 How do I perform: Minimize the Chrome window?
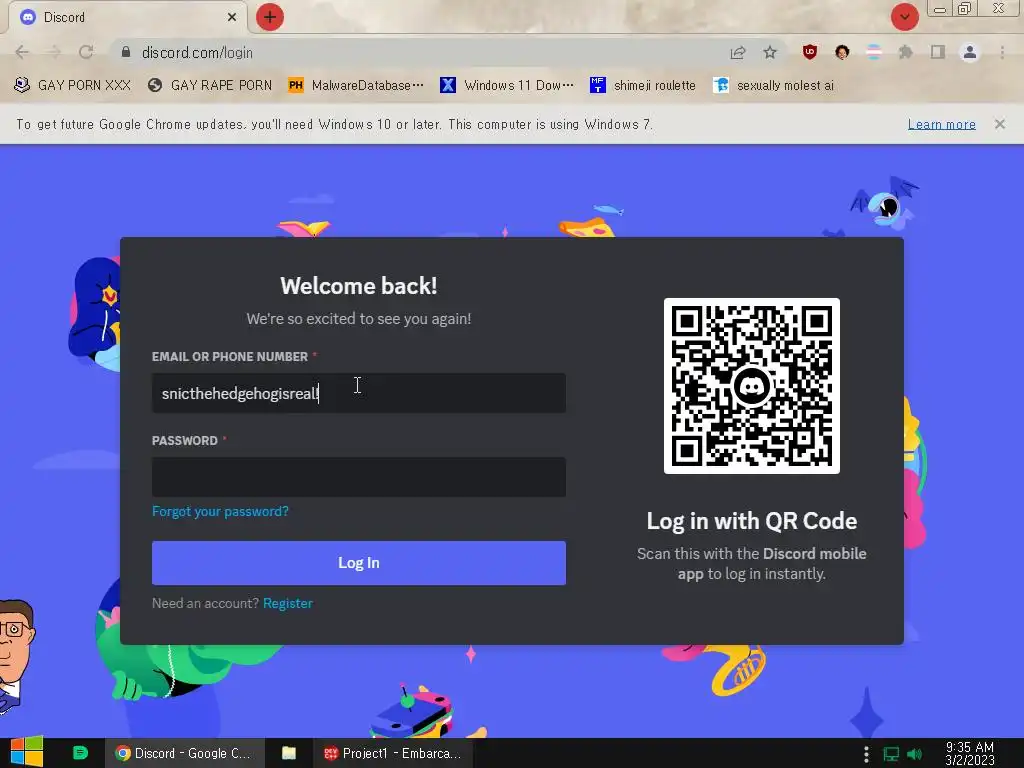tap(940, 9)
